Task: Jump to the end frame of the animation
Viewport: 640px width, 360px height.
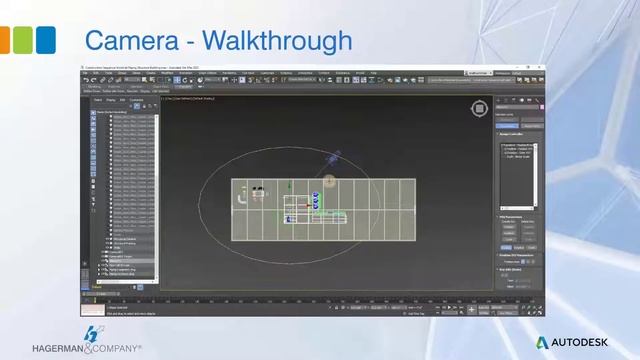Action: [x=461, y=307]
